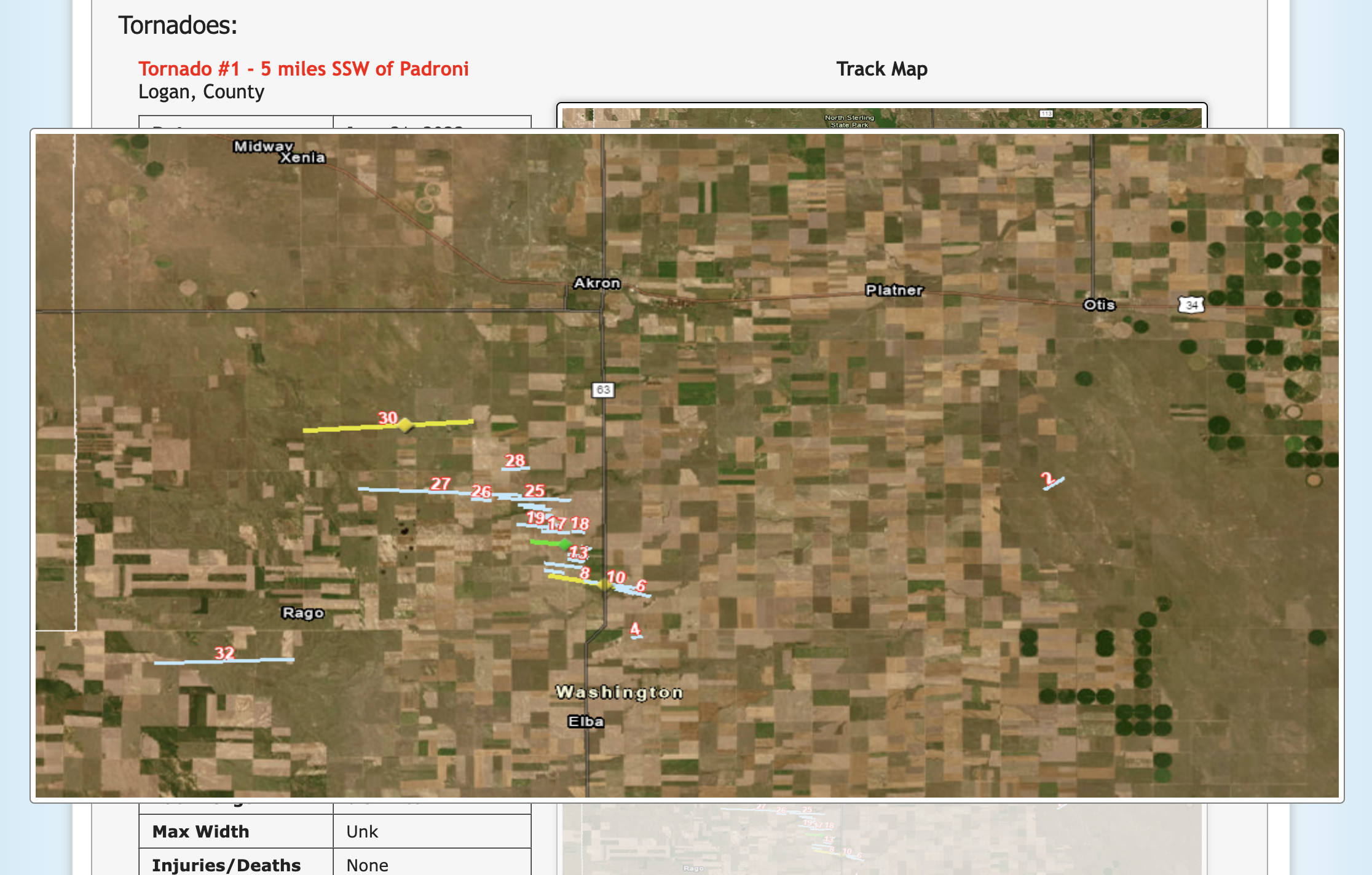Click the dimmed track map thumbnail below
Viewport: 1372px width, 875px height.
pos(881,838)
